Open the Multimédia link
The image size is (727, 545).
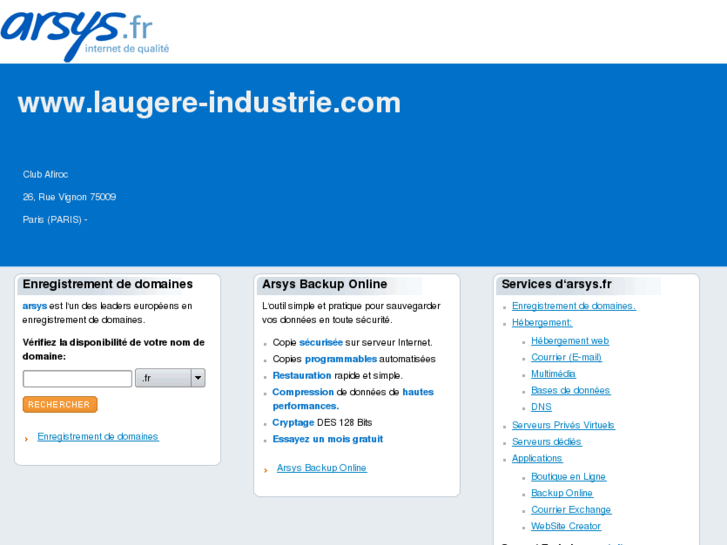(x=553, y=374)
